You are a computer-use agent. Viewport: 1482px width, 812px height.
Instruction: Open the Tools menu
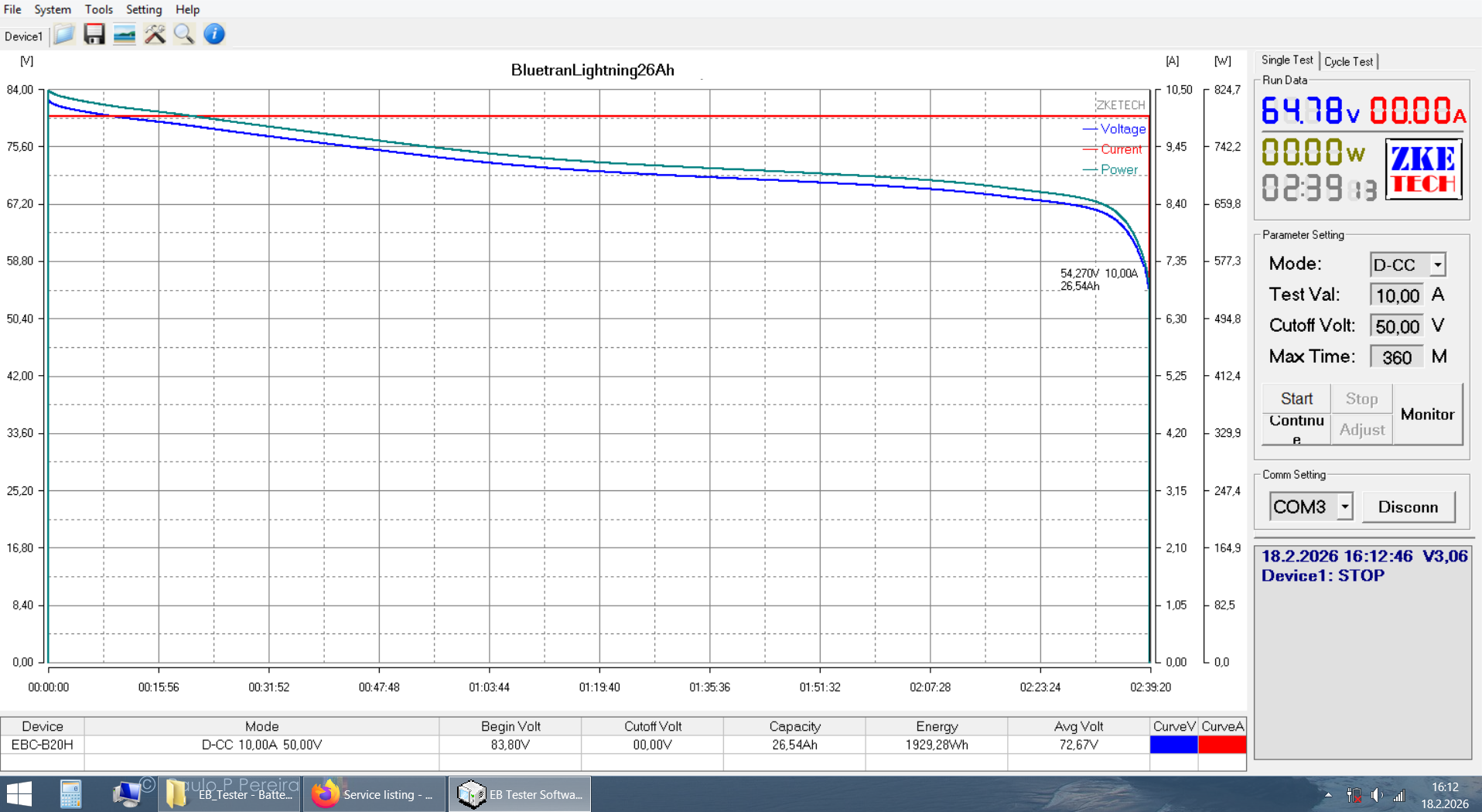(x=98, y=9)
